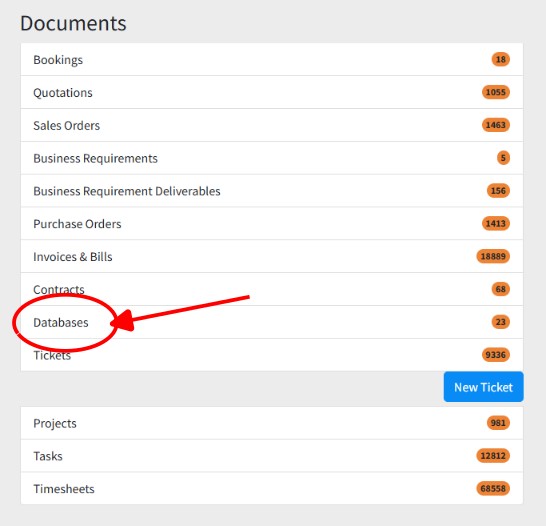Open Invoices & Bills list
Viewport: 546px width, 526px height.
272,257
